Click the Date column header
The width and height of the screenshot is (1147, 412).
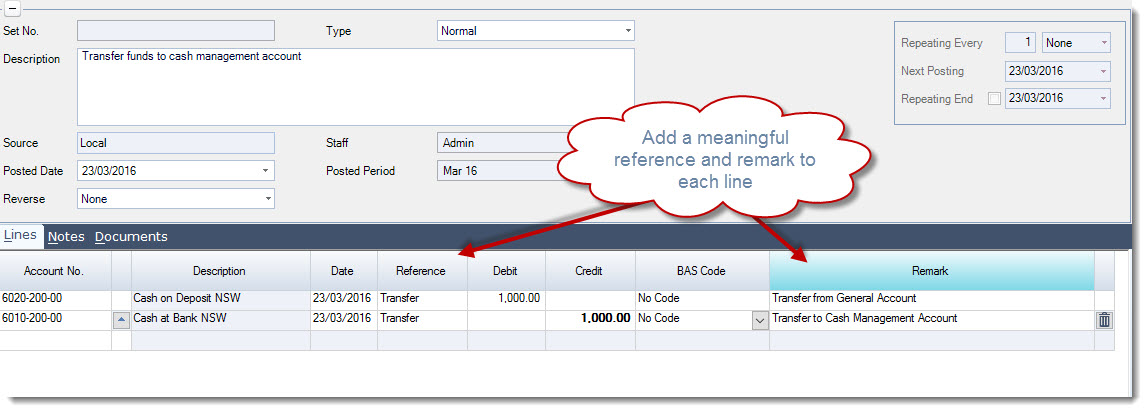343,271
